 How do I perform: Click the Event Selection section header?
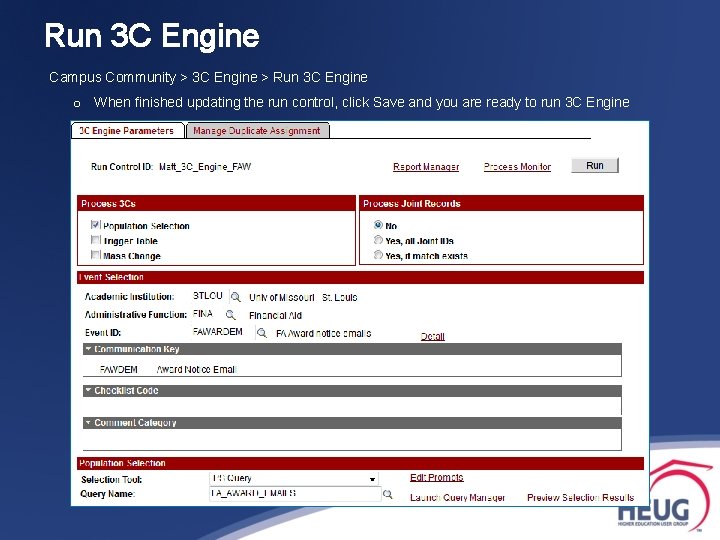pos(360,277)
